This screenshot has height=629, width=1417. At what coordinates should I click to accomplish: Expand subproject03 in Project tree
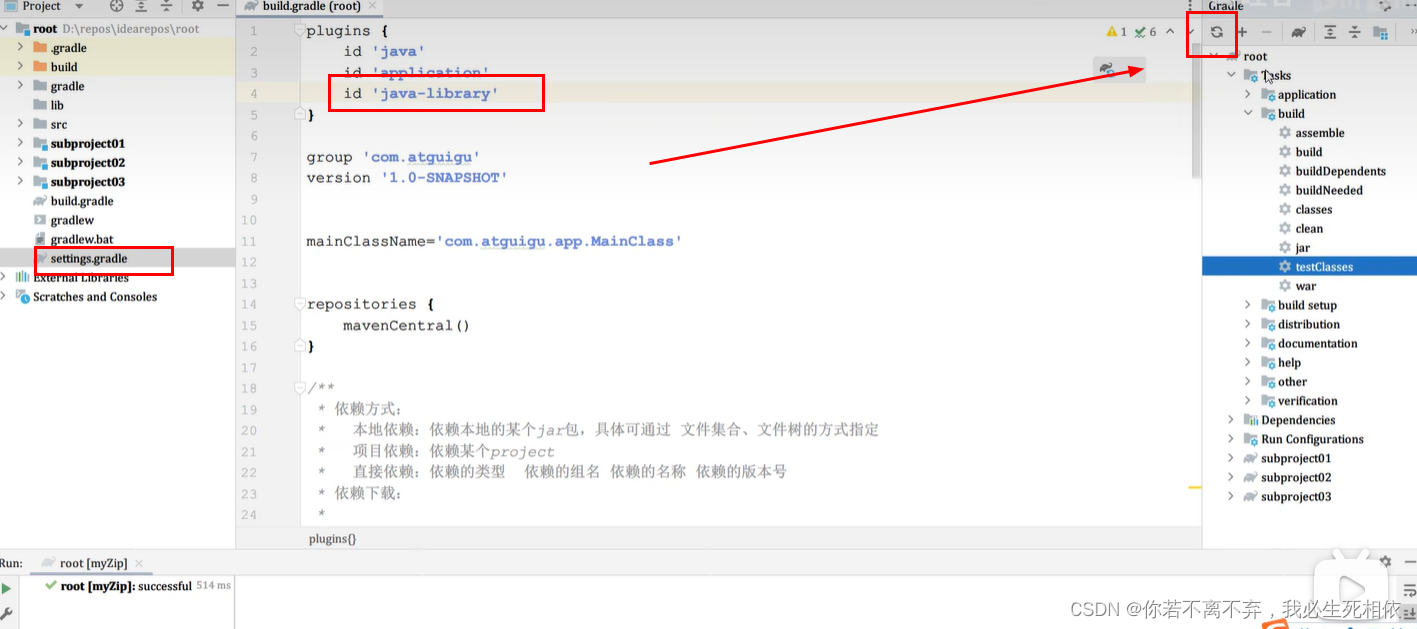coord(21,182)
